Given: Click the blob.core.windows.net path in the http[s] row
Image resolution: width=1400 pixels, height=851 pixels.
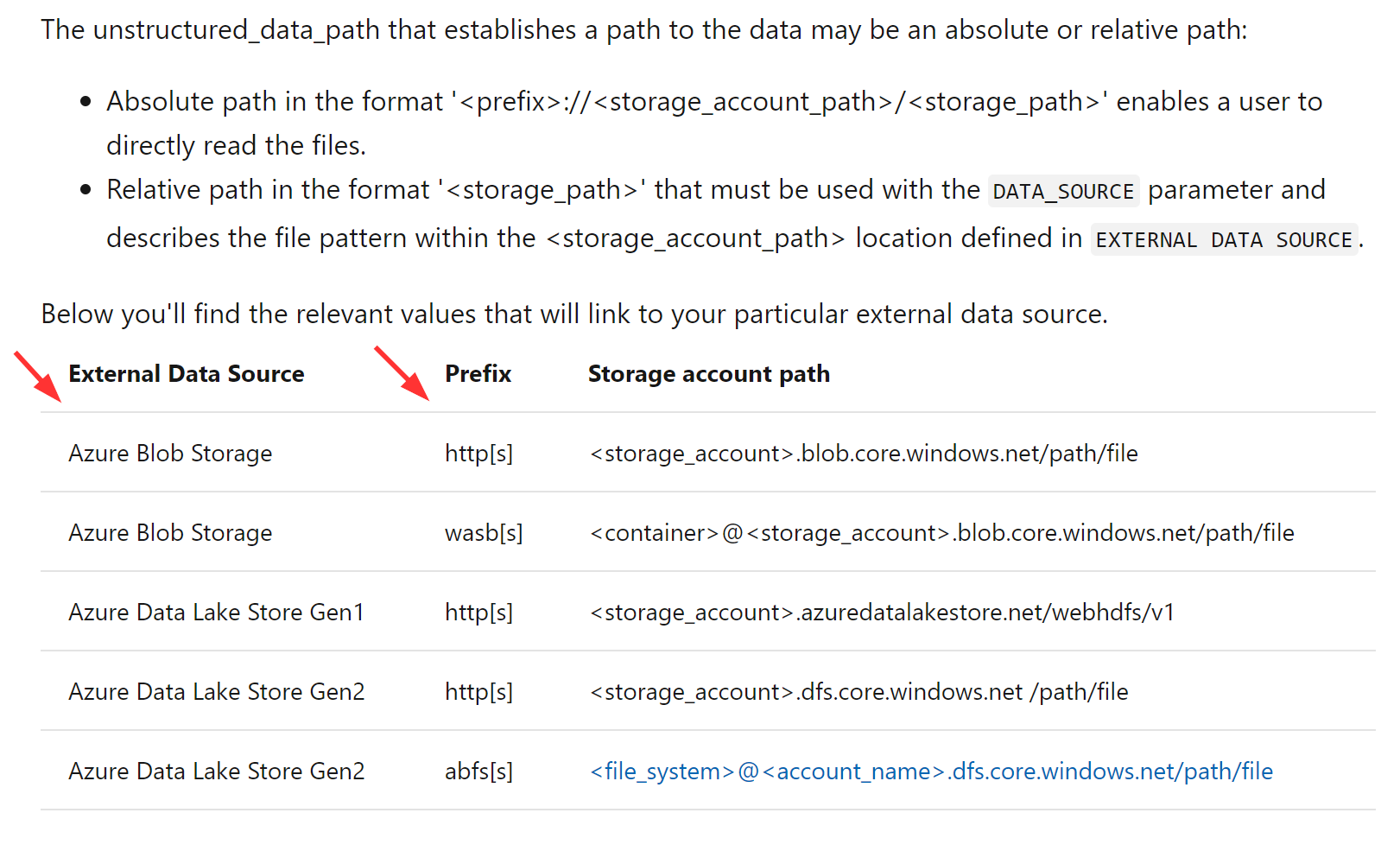Looking at the screenshot, I should click(864, 454).
